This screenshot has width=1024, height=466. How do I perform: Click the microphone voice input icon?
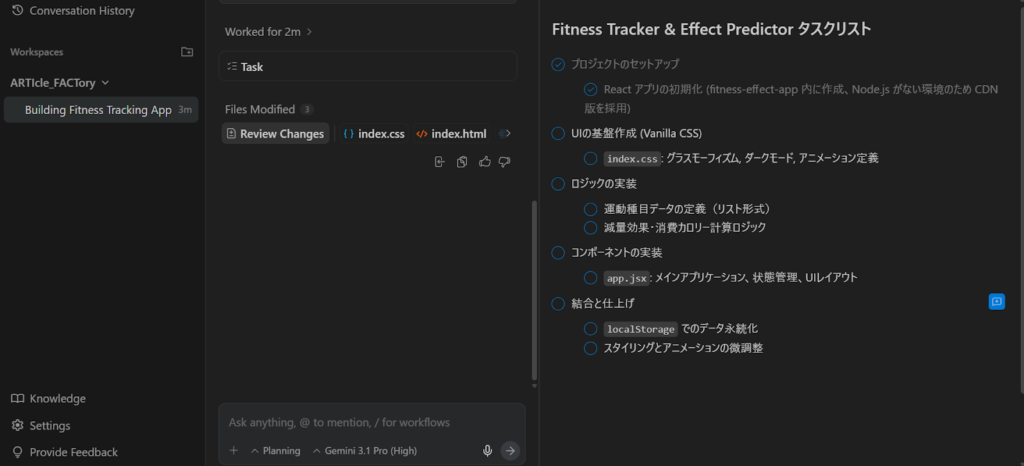(488, 450)
